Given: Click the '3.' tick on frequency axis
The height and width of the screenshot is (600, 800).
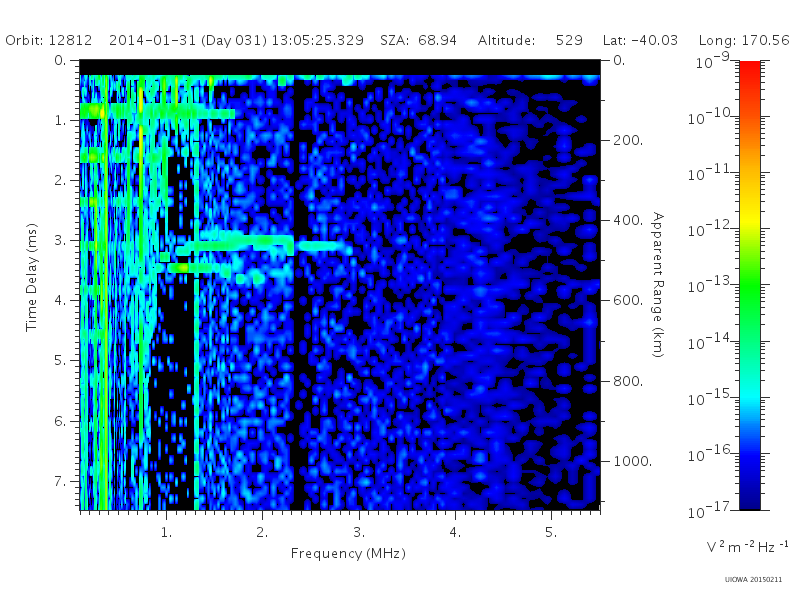Looking at the screenshot, I should (x=359, y=533).
